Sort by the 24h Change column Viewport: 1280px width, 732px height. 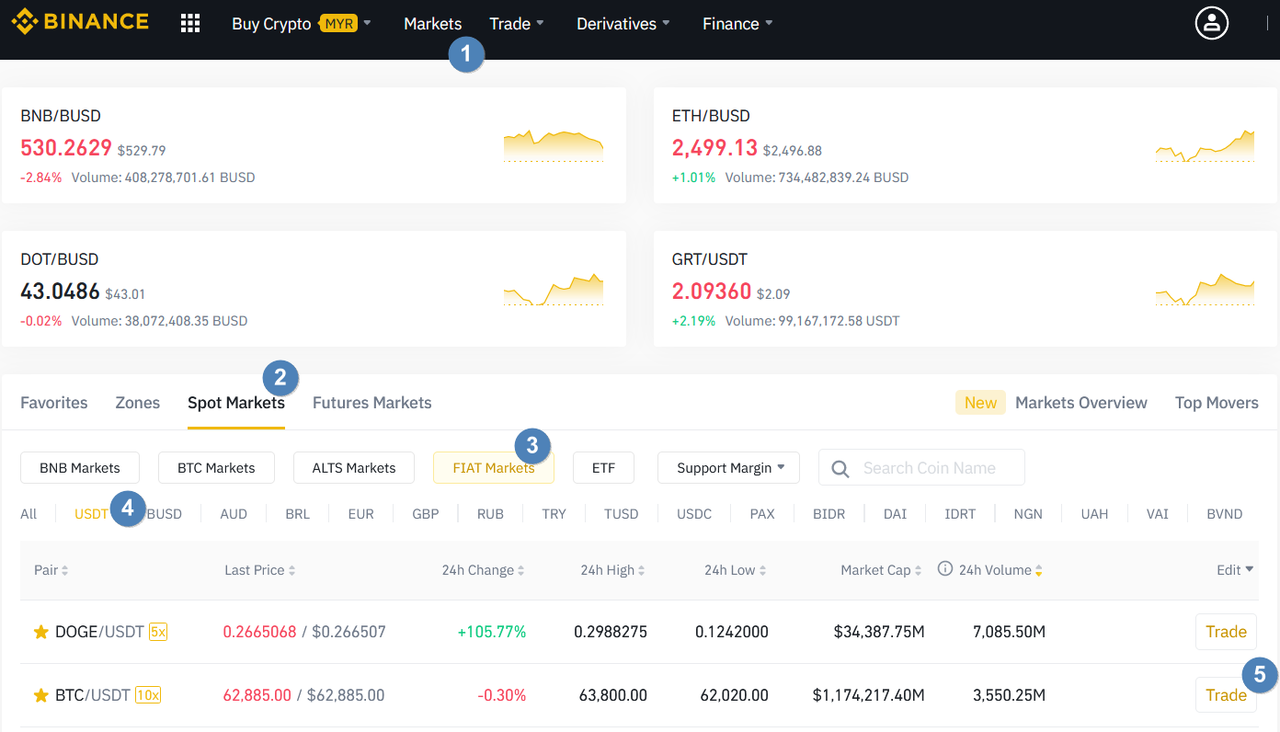click(x=483, y=570)
